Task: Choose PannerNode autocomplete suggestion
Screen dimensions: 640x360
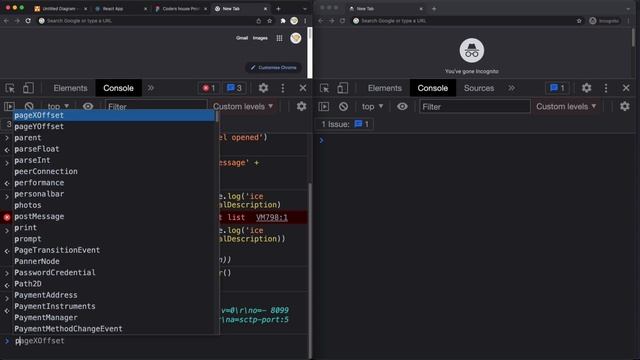Action: pos(114,261)
